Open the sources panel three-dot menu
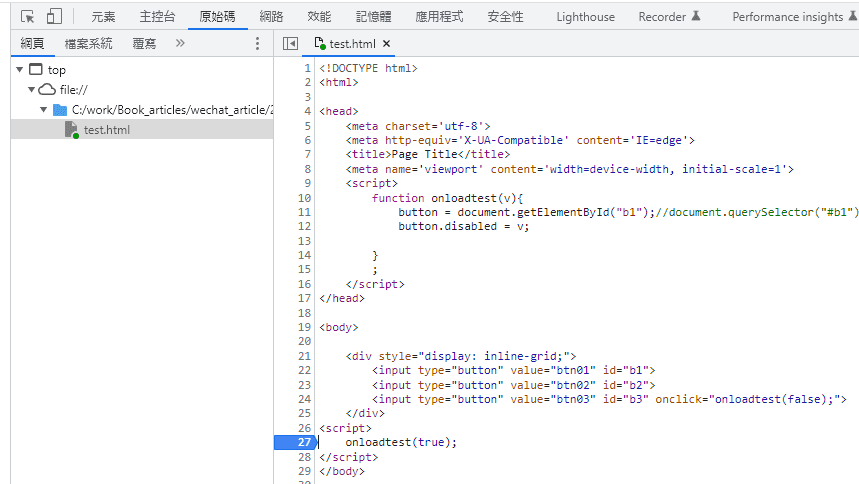Viewport: 859px width, 484px height. [257, 44]
